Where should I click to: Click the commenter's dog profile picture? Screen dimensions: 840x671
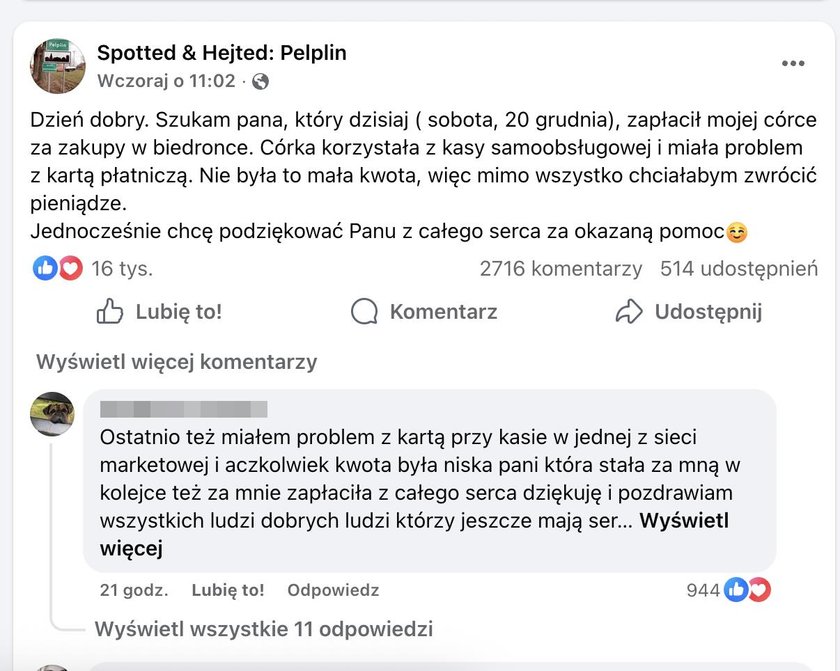click(53, 413)
